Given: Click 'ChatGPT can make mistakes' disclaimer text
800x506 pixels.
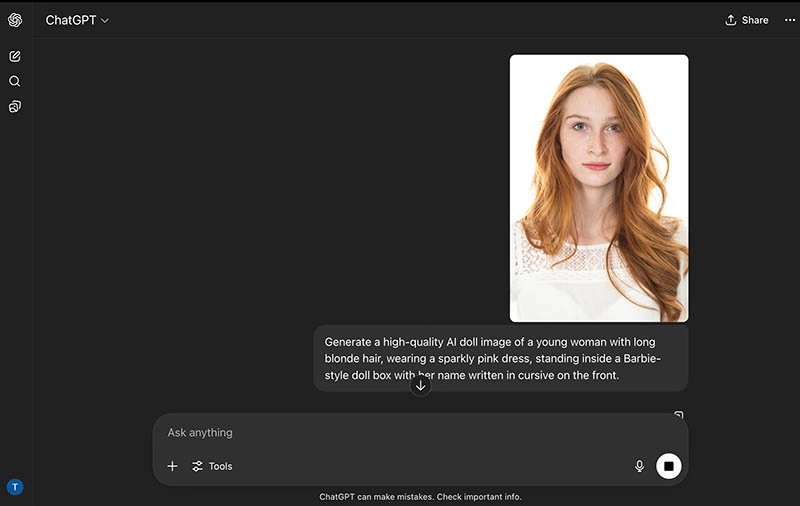Looking at the screenshot, I should coord(420,496).
